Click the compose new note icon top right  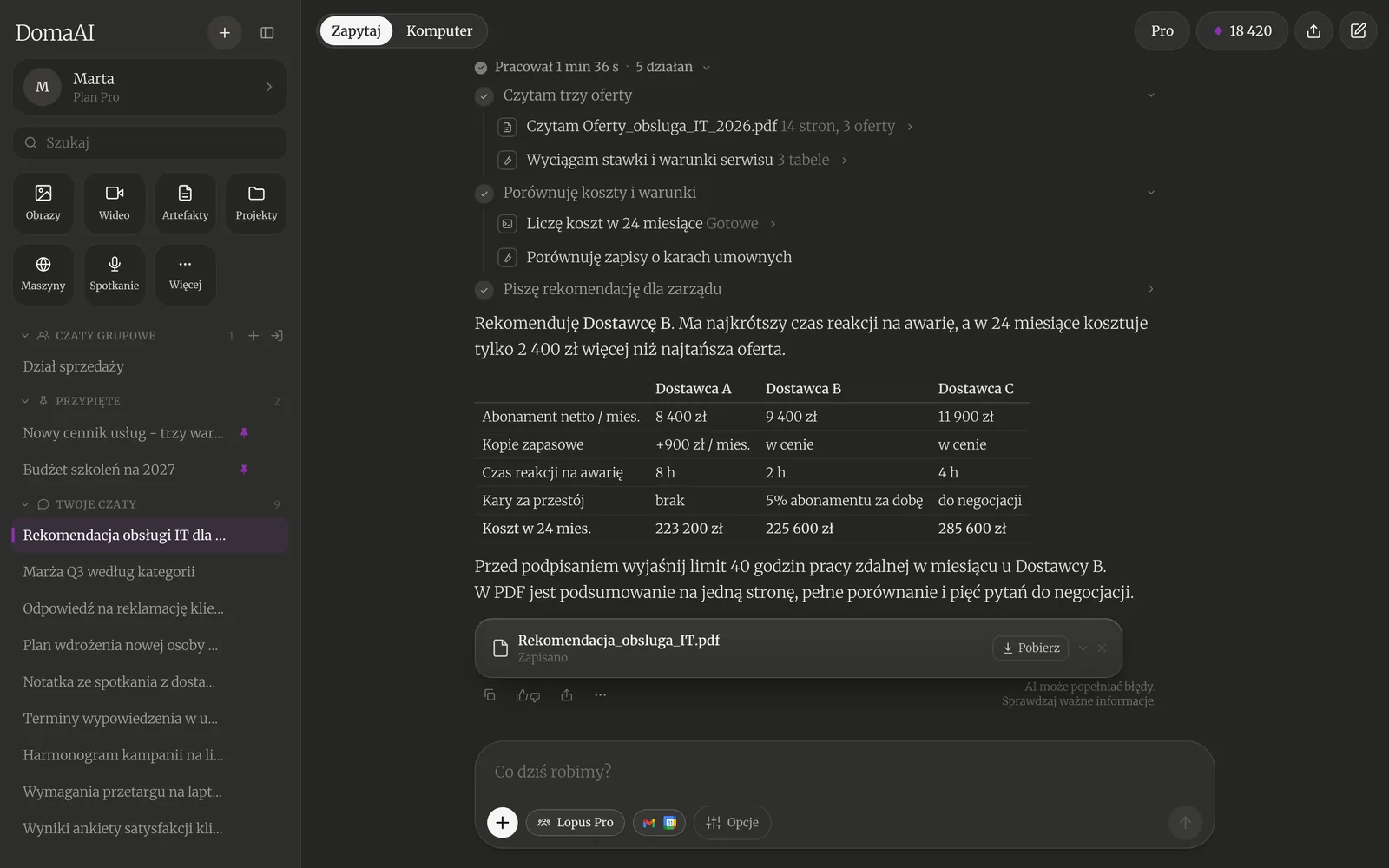[1358, 31]
